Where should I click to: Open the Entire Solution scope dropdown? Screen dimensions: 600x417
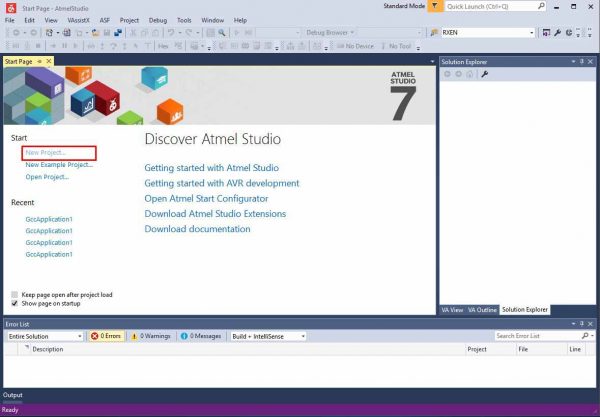(79, 336)
